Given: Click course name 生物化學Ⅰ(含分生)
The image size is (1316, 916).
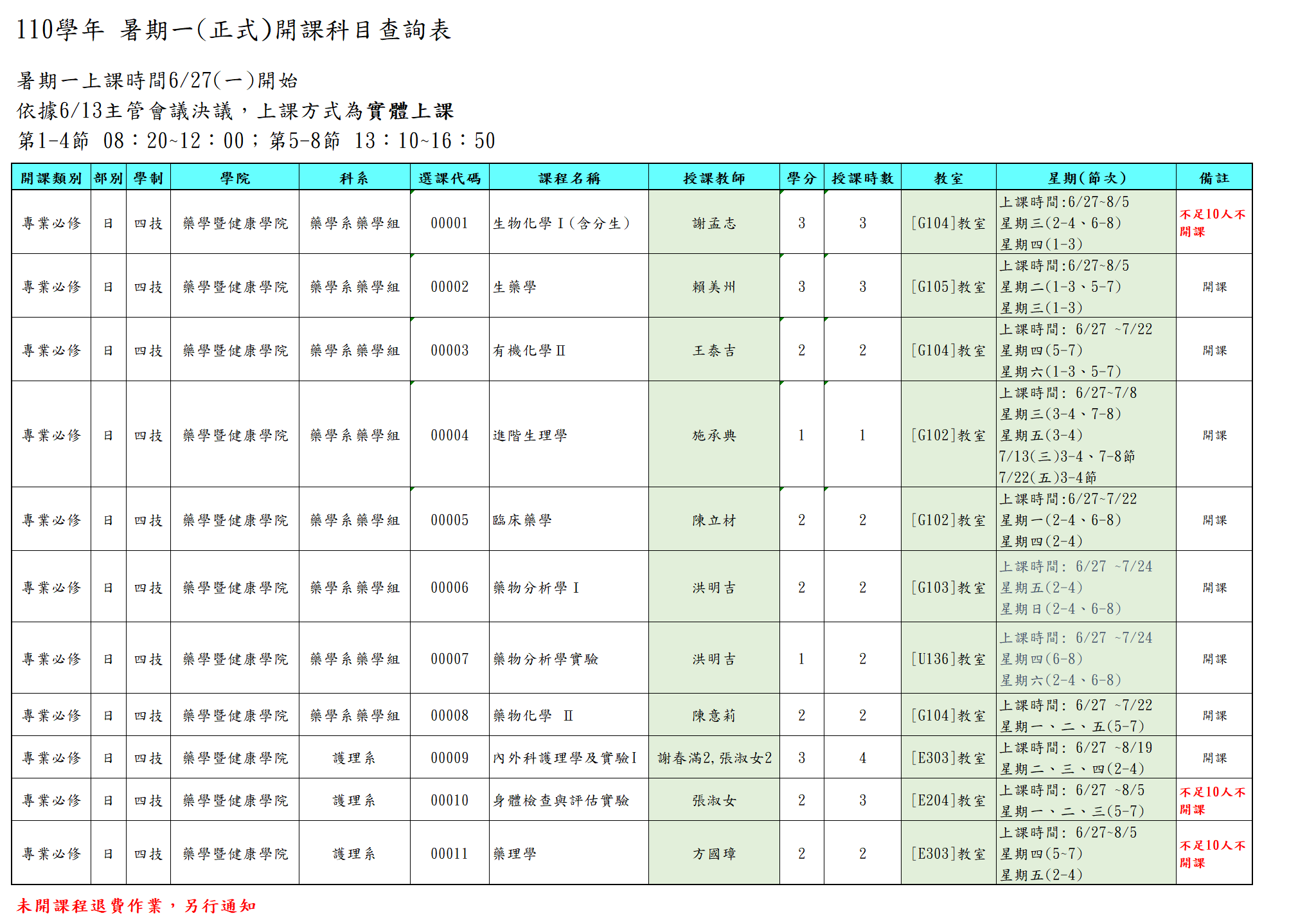Looking at the screenshot, I should (562, 223).
